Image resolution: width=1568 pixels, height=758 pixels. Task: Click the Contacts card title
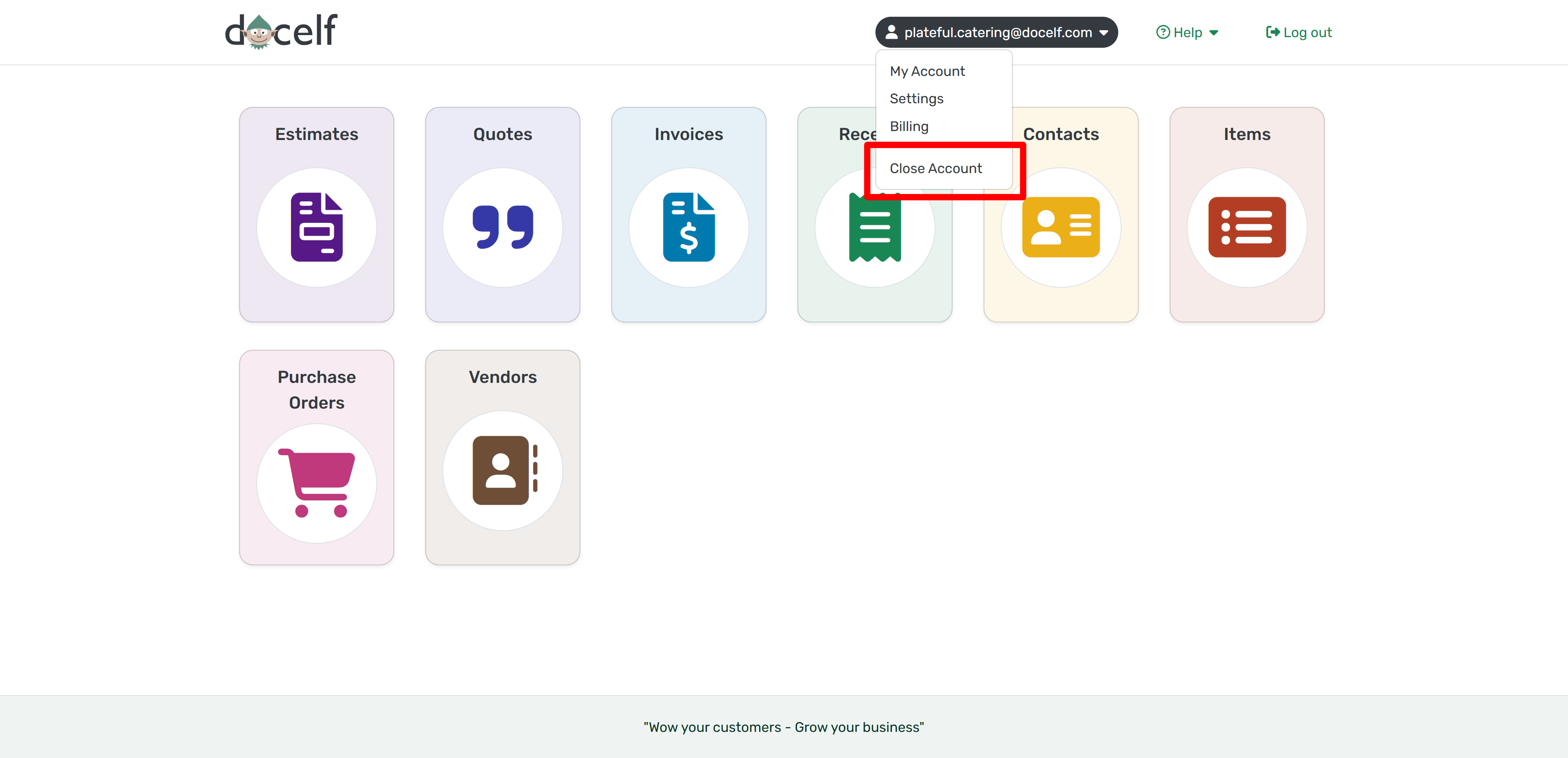coord(1061,134)
